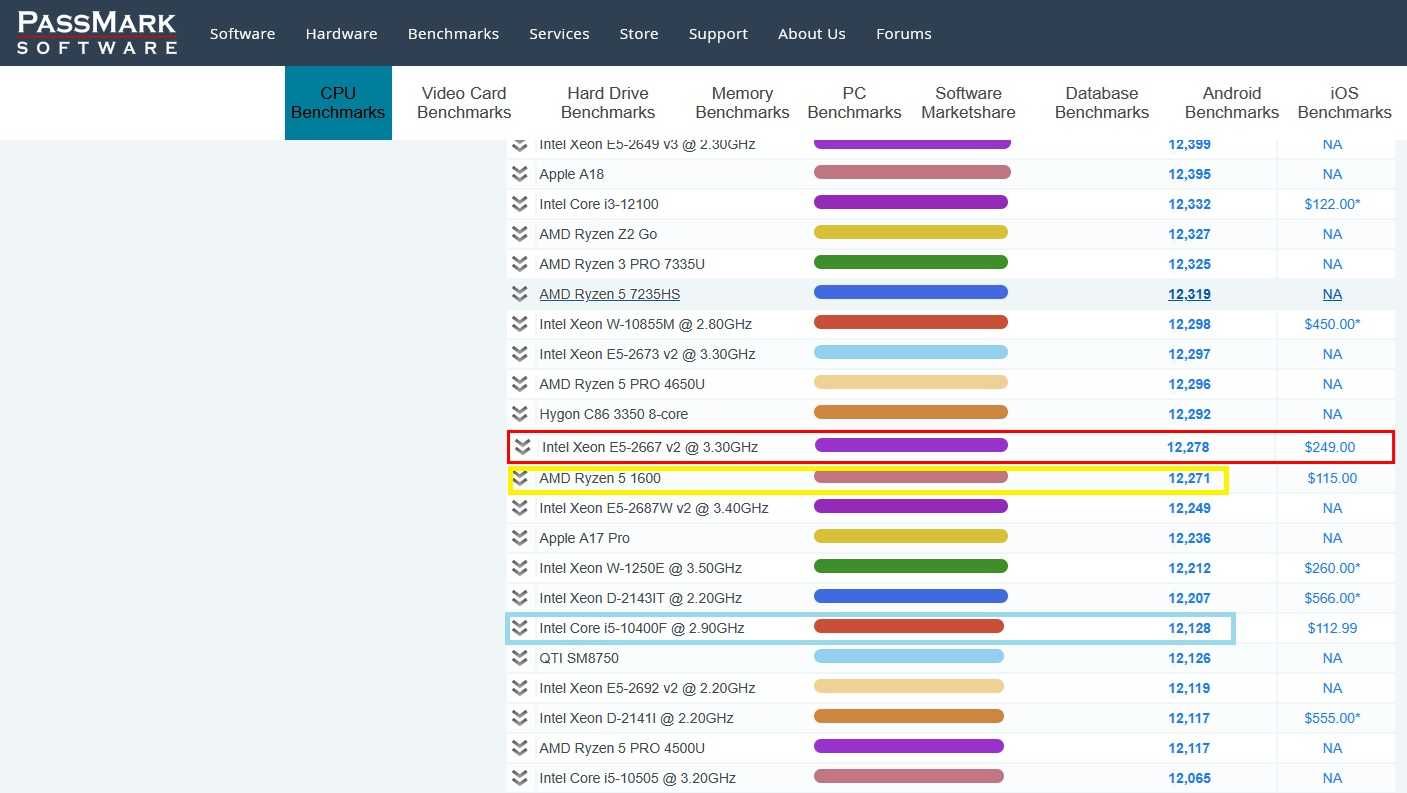
Task: Click the $260.00* price for Xeon W-1250E
Action: pyautogui.click(x=1332, y=568)
